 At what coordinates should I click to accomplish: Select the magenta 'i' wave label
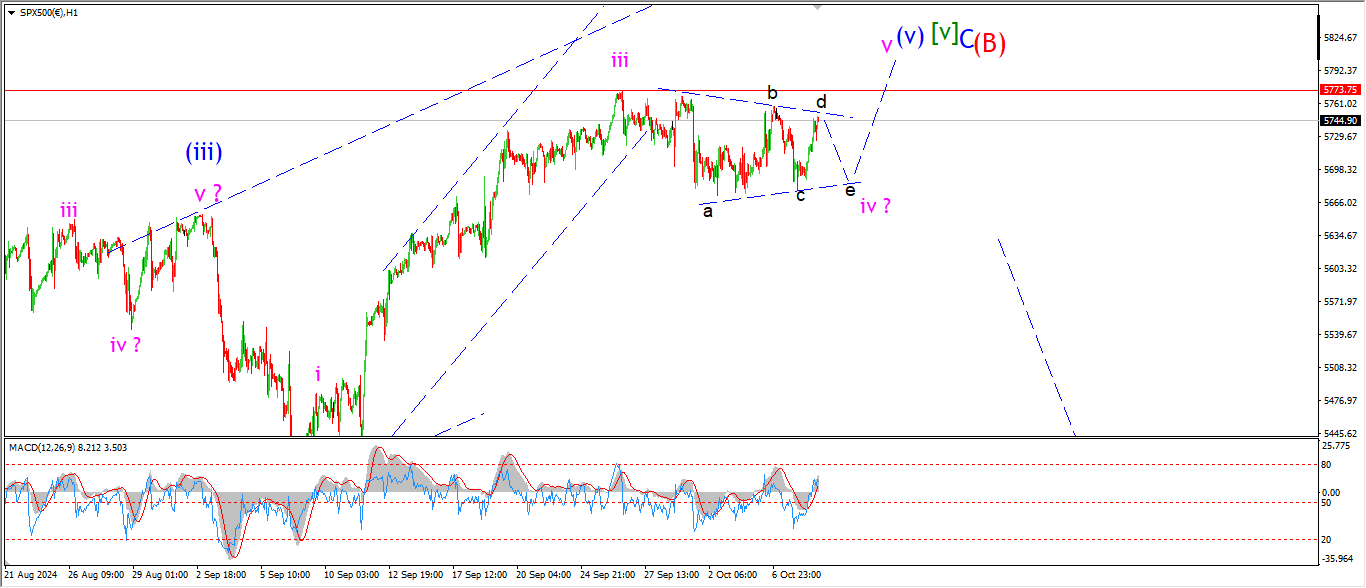click(x=318, y=374)
